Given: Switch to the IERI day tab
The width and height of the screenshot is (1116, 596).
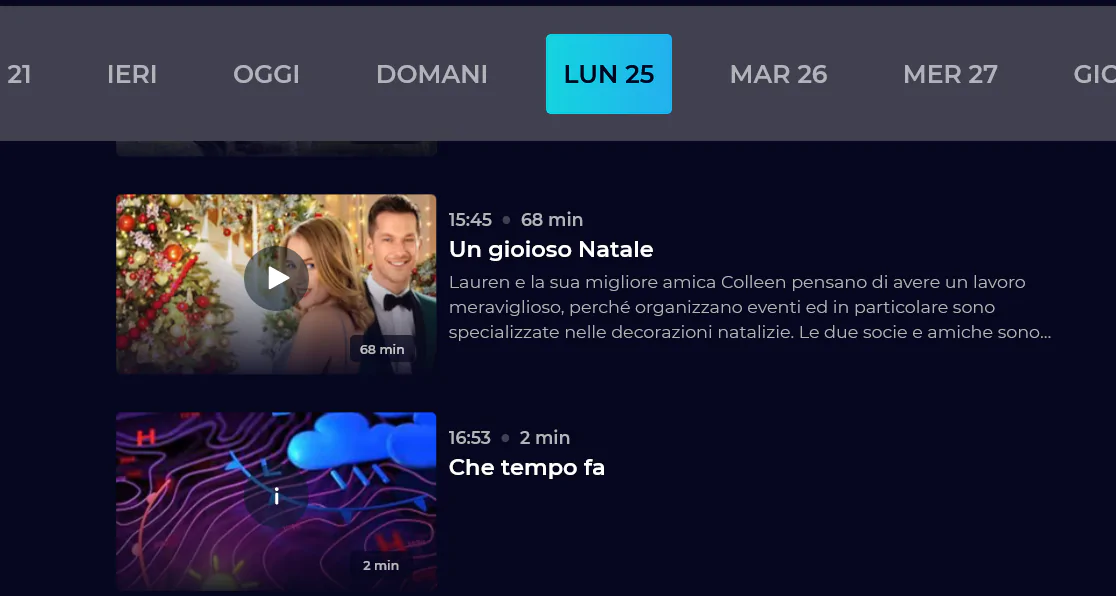Looking at the screenshot, I should (132, 74).
